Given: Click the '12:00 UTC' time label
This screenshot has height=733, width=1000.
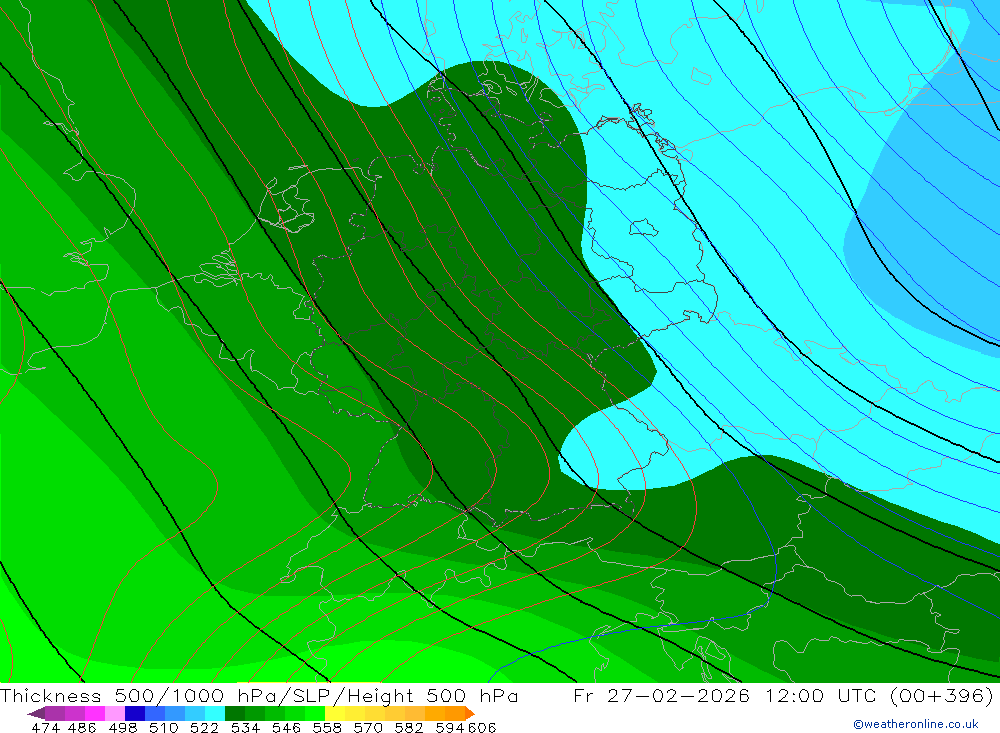Looking at the screenshot, I should [823, 695].
